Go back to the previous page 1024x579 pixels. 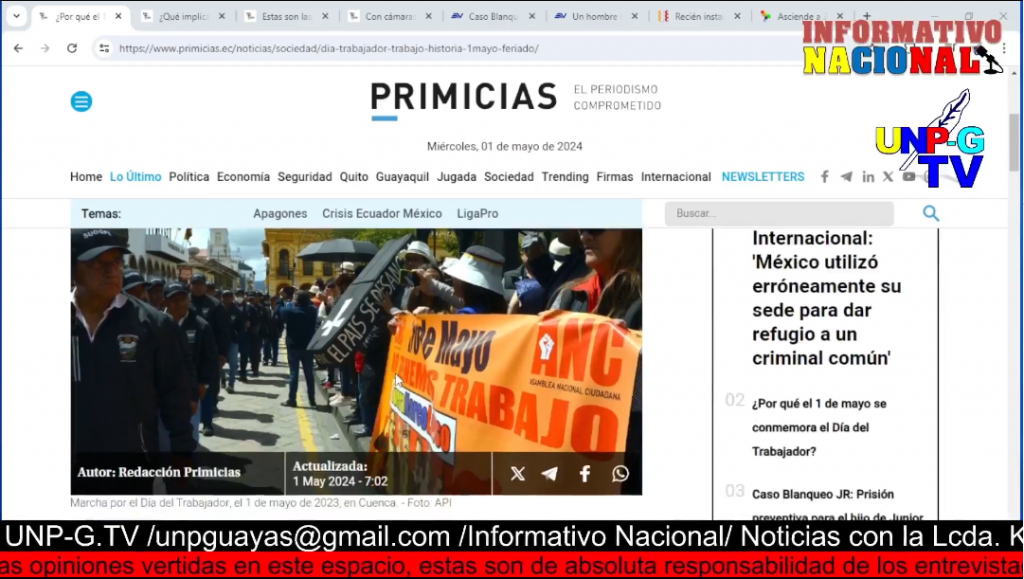[18, 48]
